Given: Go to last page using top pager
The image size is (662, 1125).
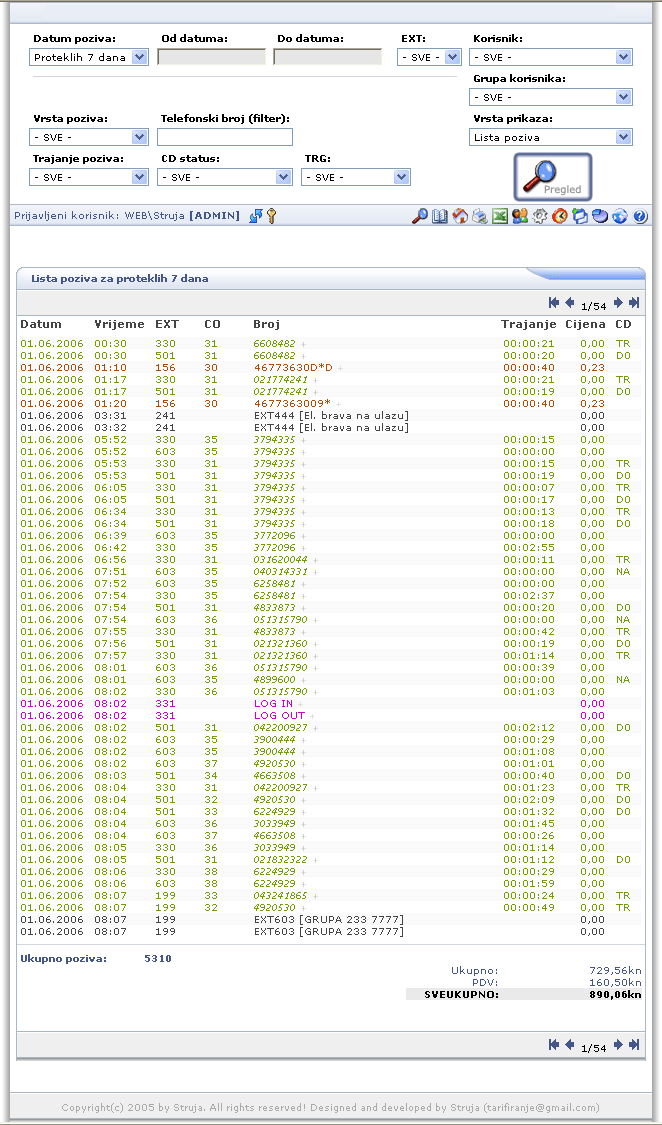Looking at the screenshot, I should click(634, 303).
